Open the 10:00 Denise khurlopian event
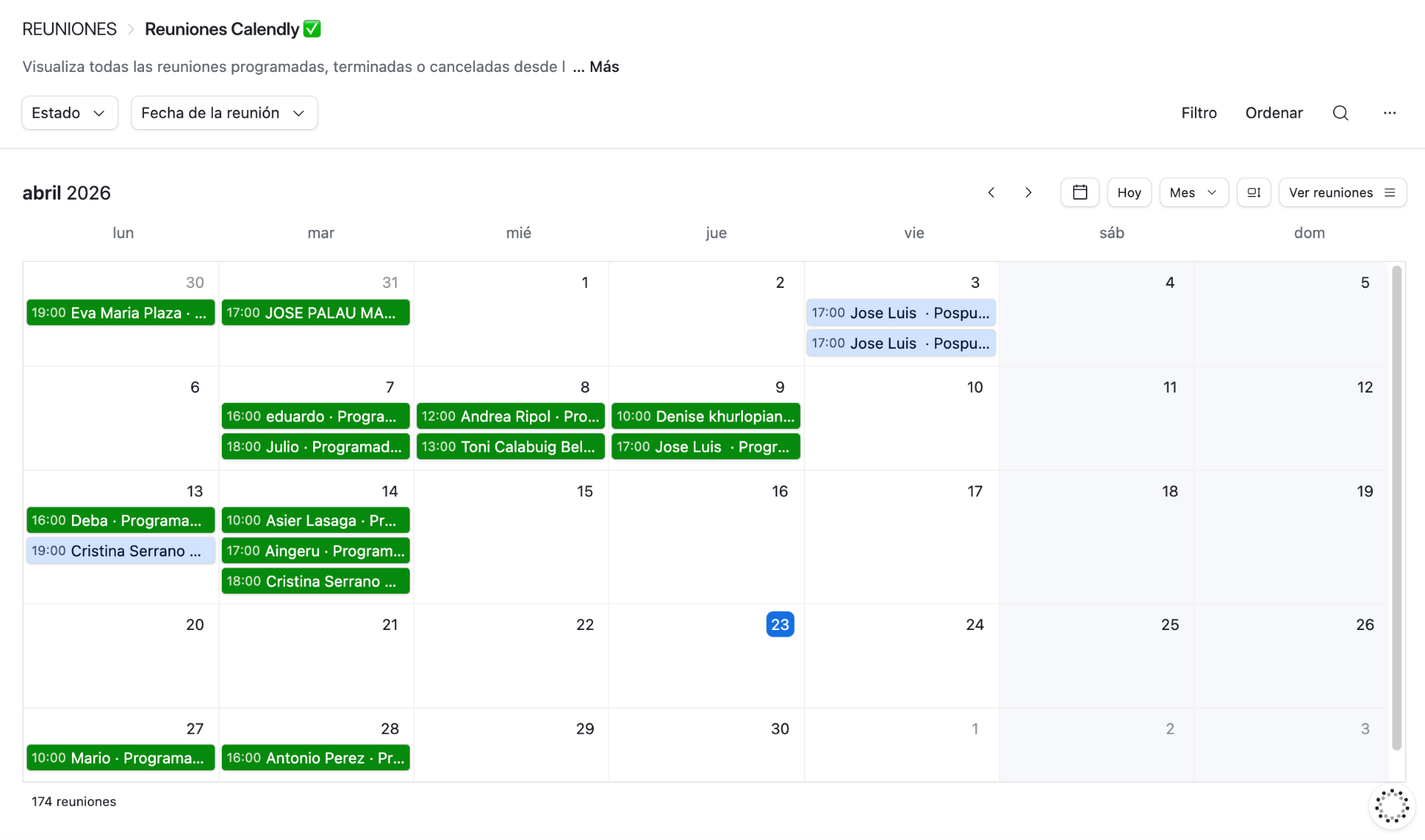This screenshot has height=840, width=1425. coord(706,416)
